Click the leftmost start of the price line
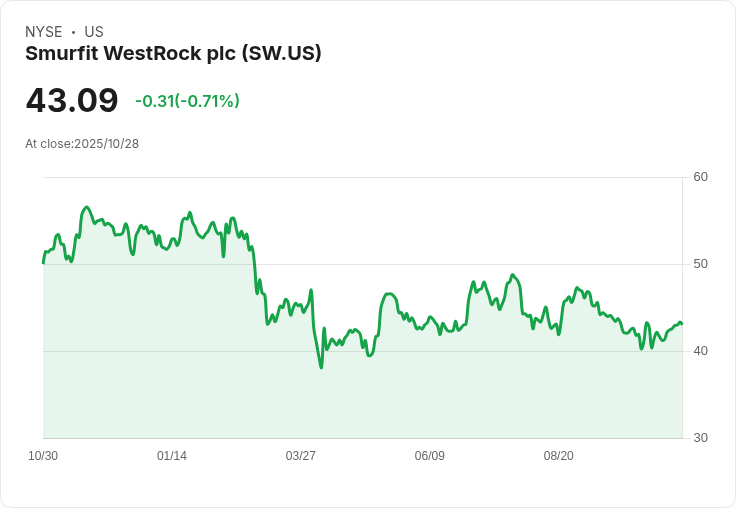 [43, 262]
